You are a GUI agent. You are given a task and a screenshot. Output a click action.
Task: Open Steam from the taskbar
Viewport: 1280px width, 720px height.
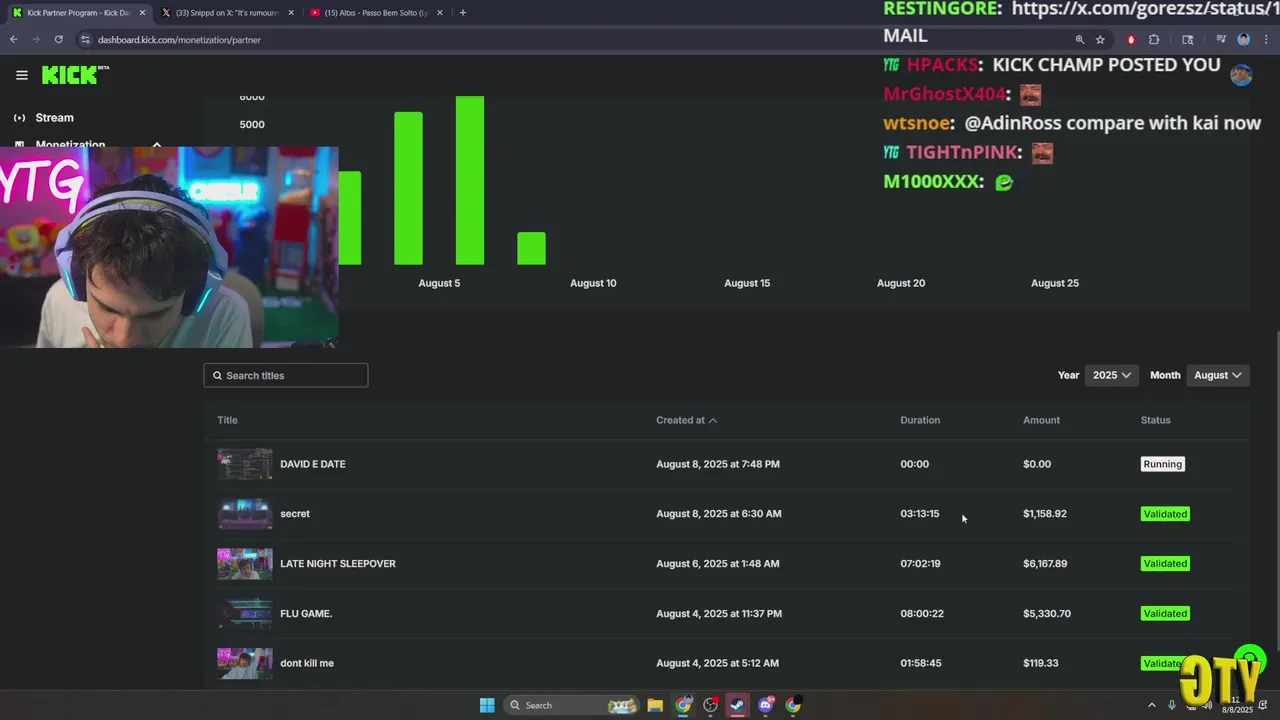click(737, 705)
